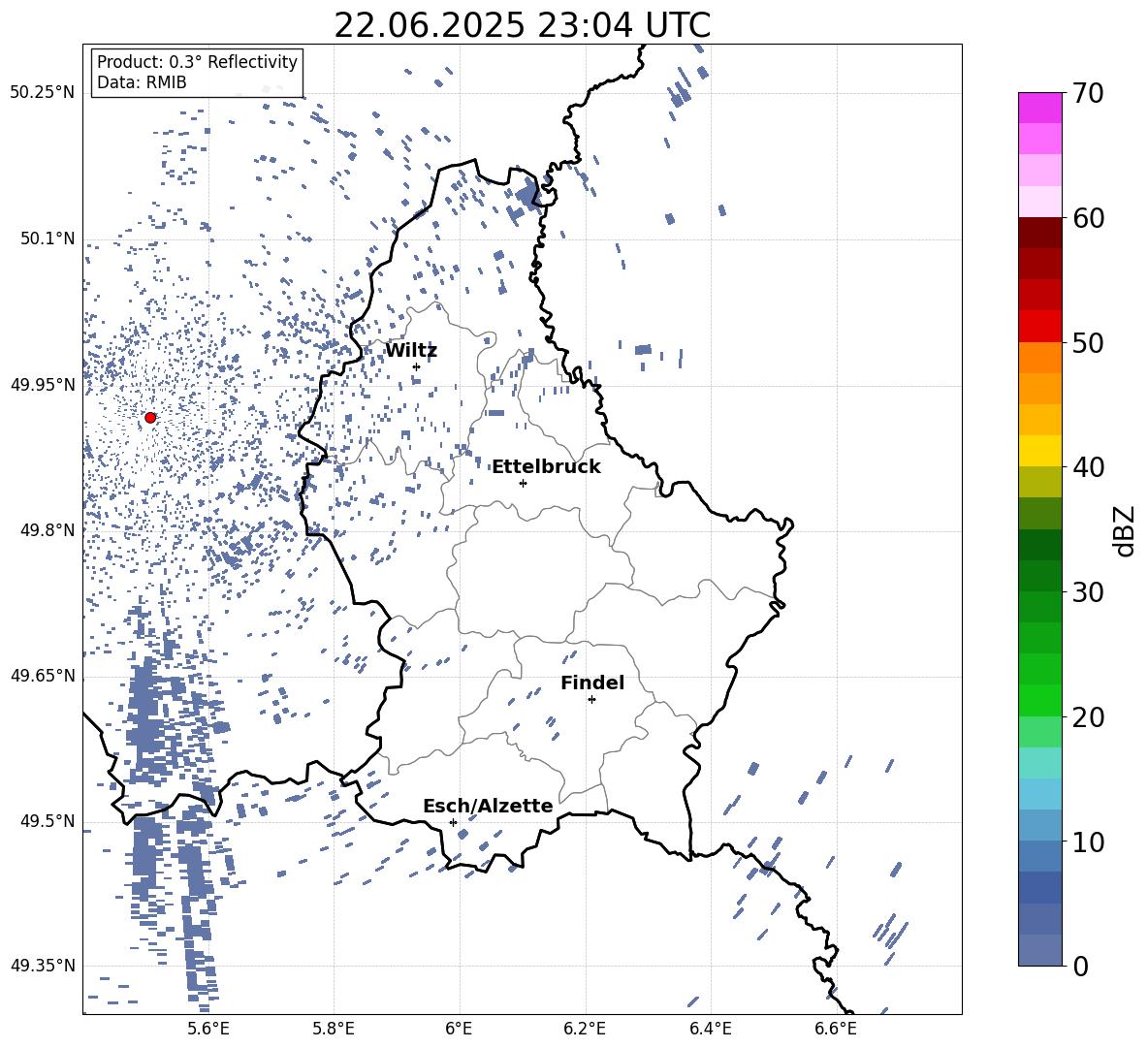Click the latitude label 49.95°N
Screen dimensions: 1148x1048
43,384
